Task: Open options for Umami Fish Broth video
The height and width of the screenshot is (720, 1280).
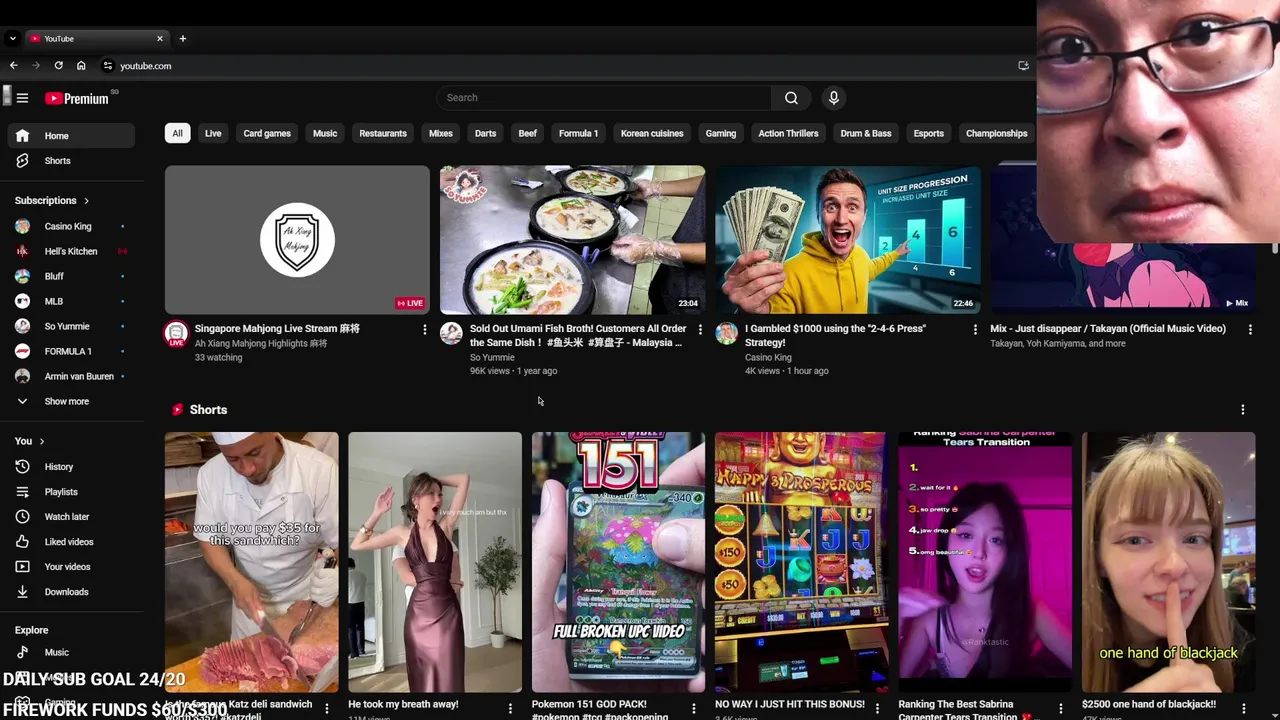Action: (x=700, y=329)
